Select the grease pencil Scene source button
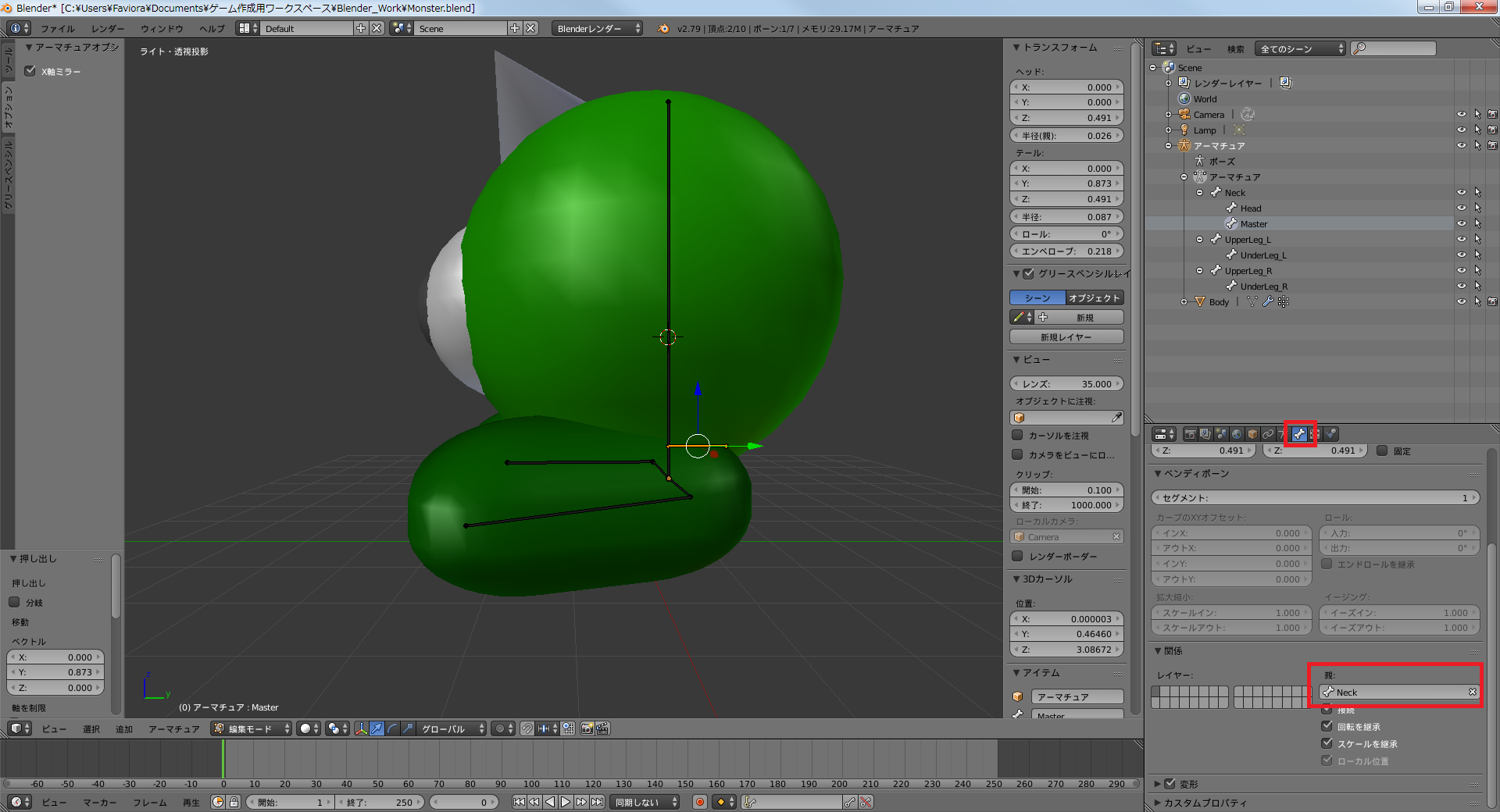 click(x=1037, y=298)
